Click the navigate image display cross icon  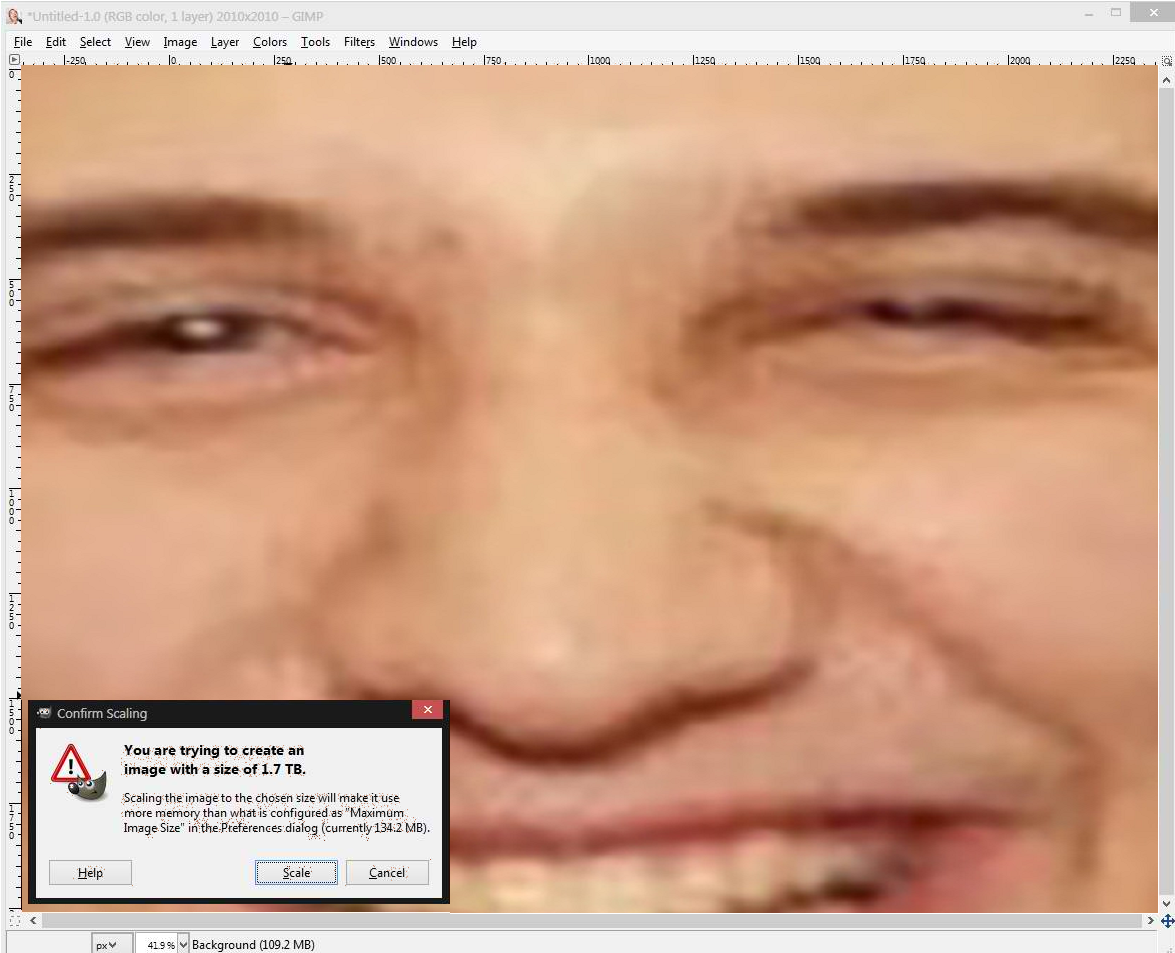pyautogui.click(x=1167, y=921)
